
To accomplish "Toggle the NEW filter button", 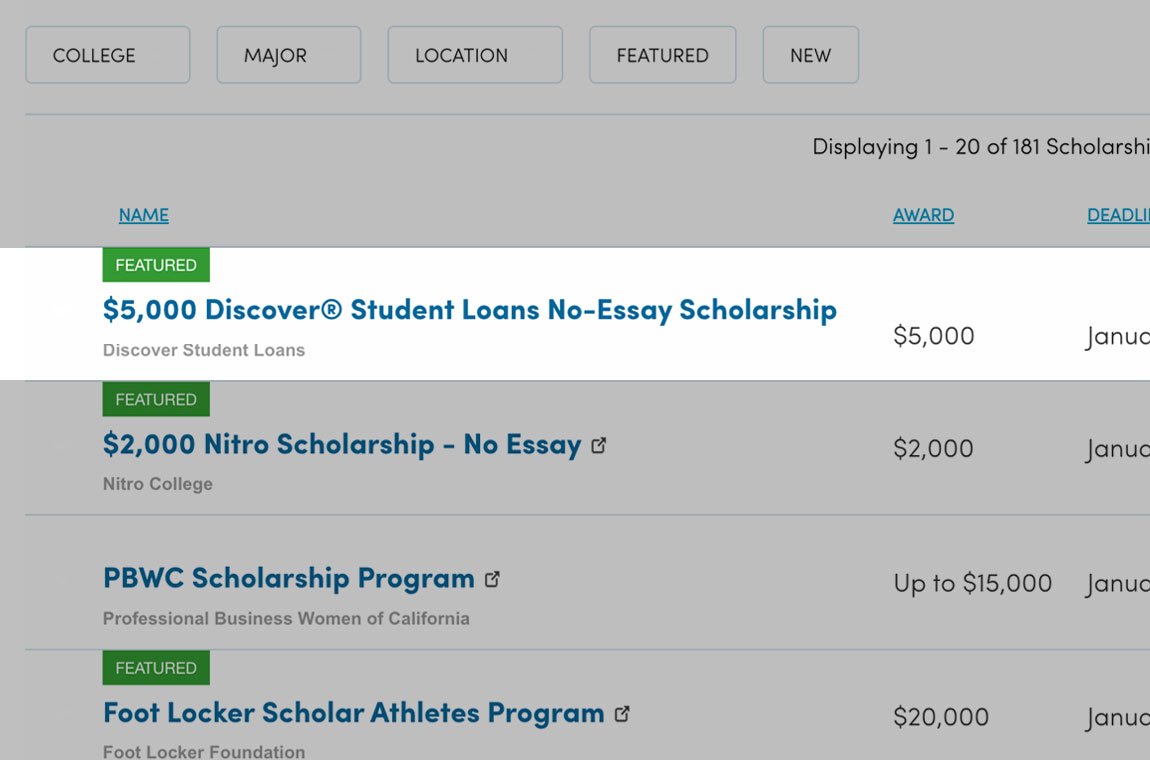I will [810, 55].
